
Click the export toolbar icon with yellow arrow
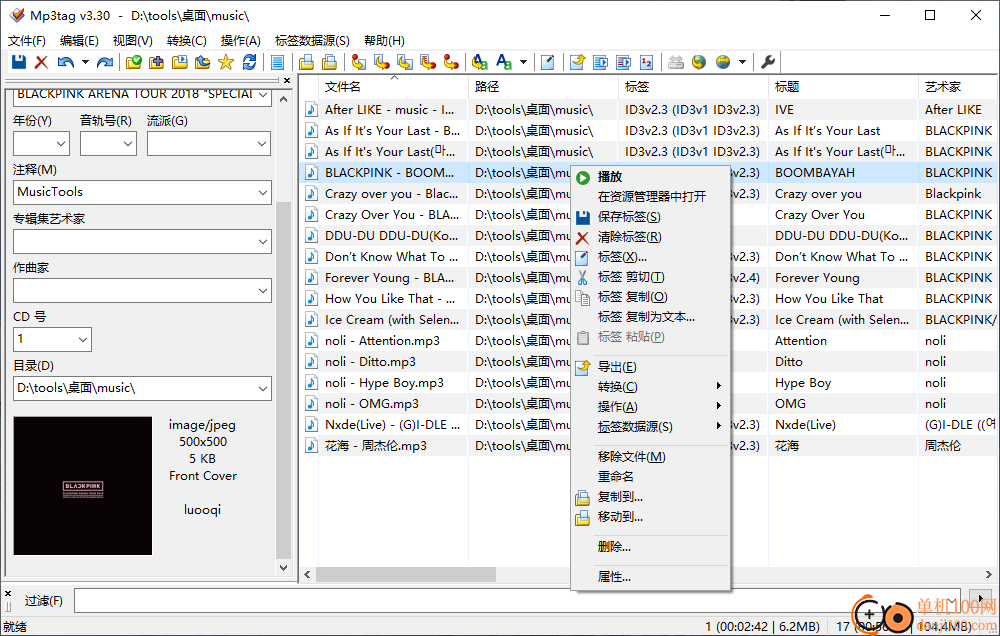[577, 62]
